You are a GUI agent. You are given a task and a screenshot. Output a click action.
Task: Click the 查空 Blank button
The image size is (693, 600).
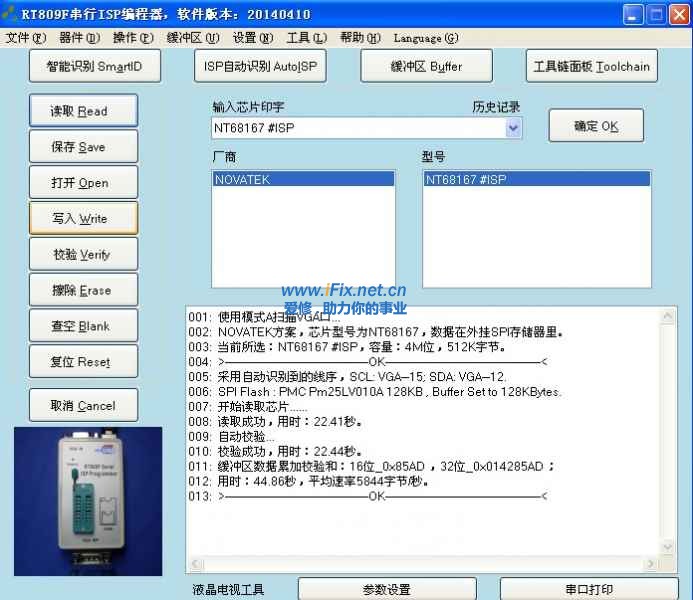[x=84, y=326]
